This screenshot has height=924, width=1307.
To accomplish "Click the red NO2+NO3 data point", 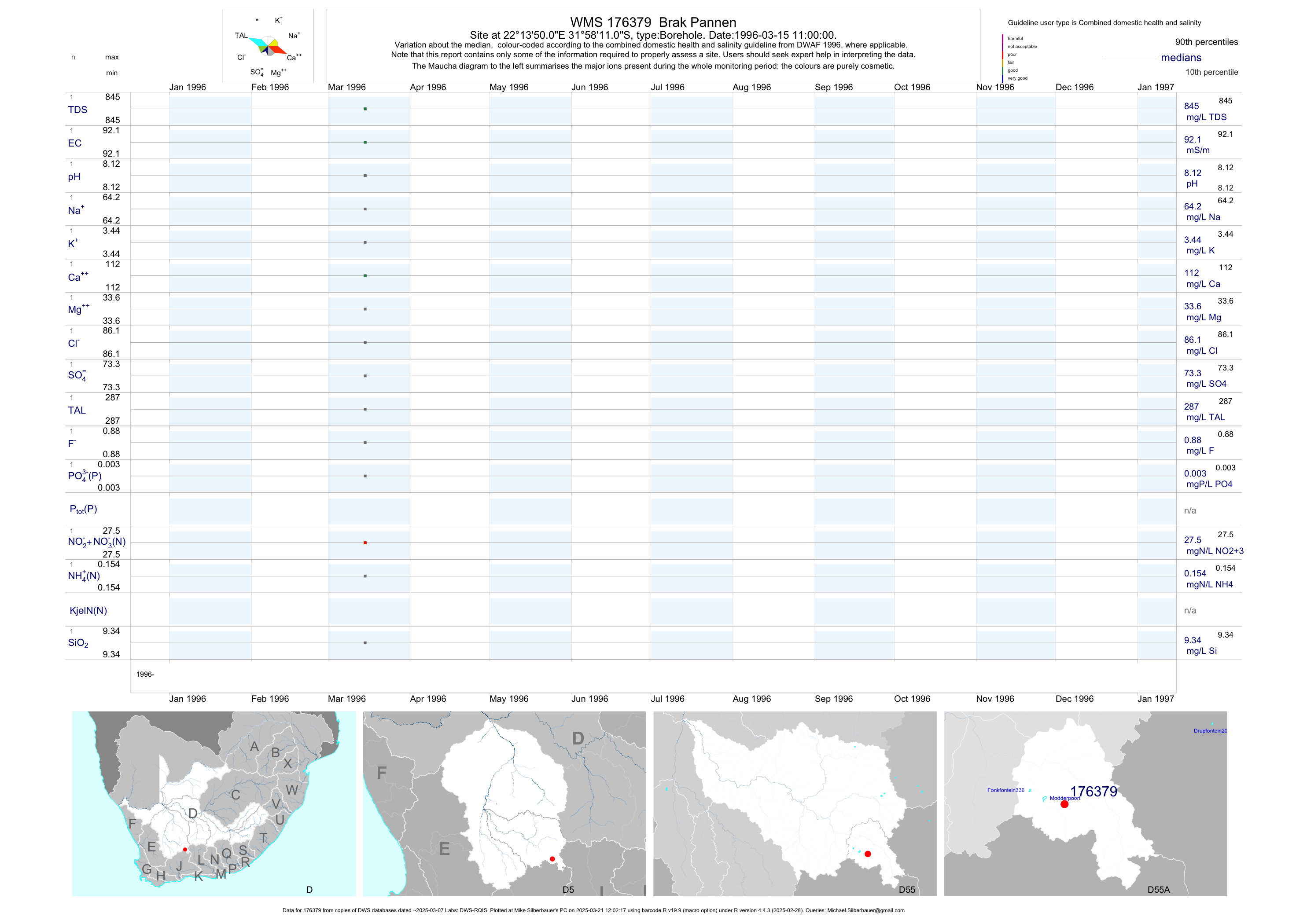I will pyautogui.click(x=365, y=543).
